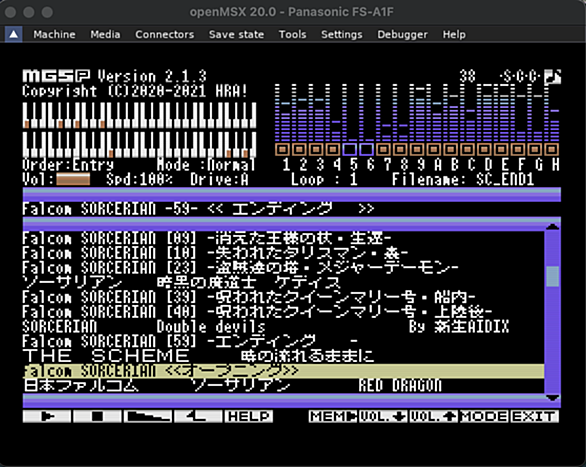
Task: Toggle channel H mute box
Action: (x=552, y=149)
